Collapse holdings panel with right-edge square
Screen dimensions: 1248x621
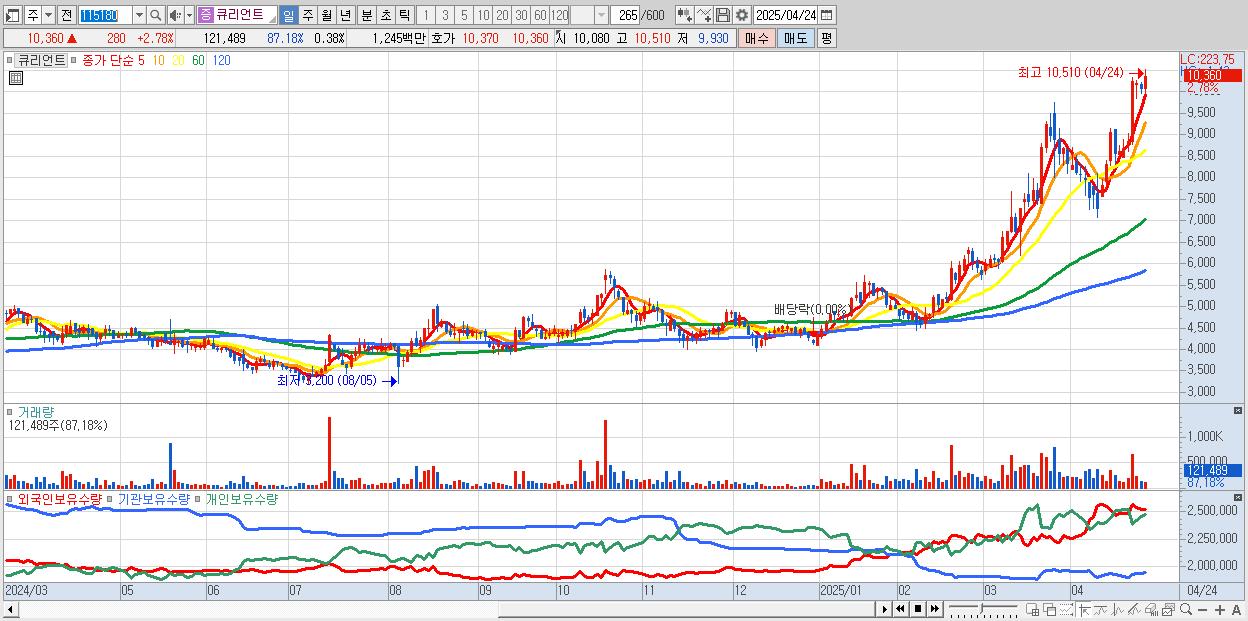[1240, 498]
